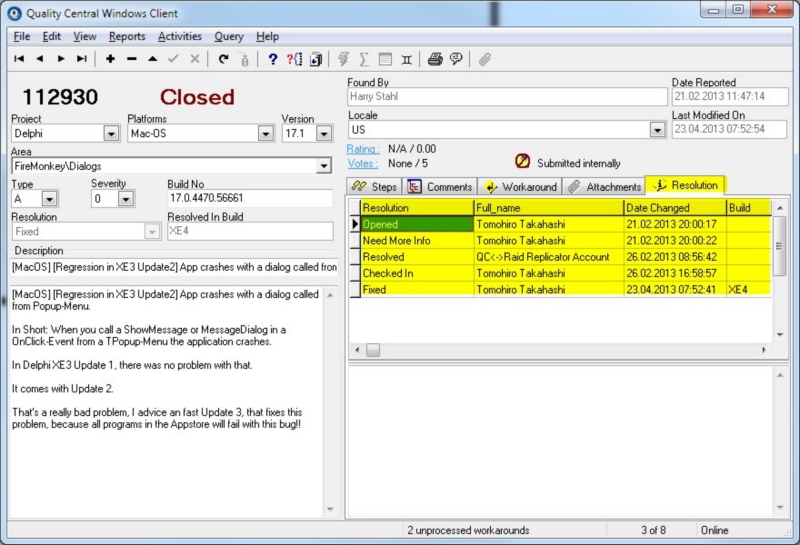Open the Severity dropdown showing 0
Screen dimensions: 800x545
click(x=126, y=199)
